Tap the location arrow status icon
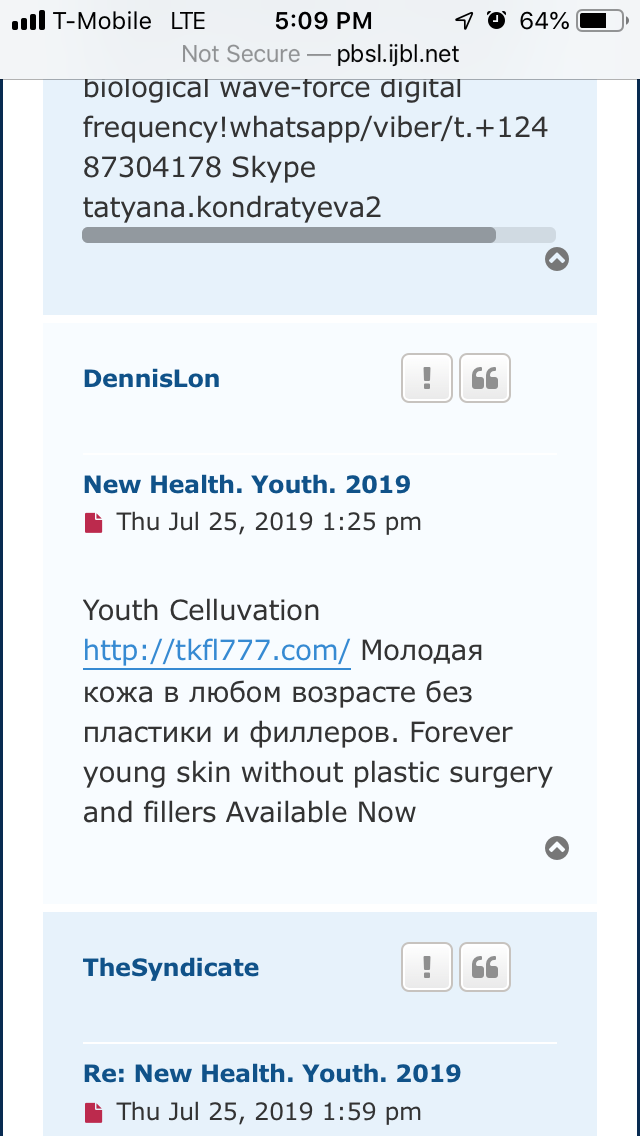Viewport: 640px width, 1136px height. click(x=464, y=20)
